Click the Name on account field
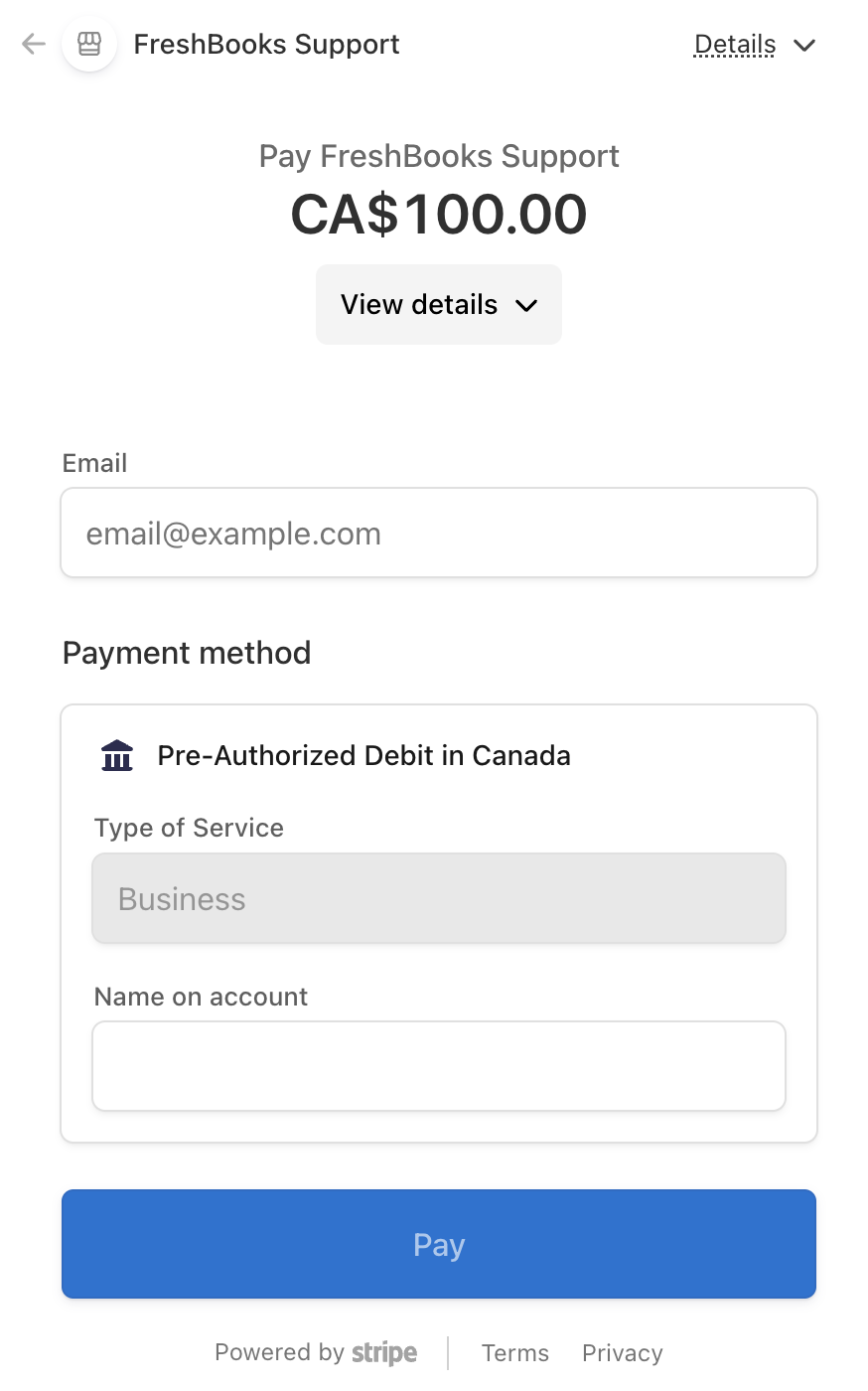This screenshot has width=868, height=1391. coord(438,1064)
